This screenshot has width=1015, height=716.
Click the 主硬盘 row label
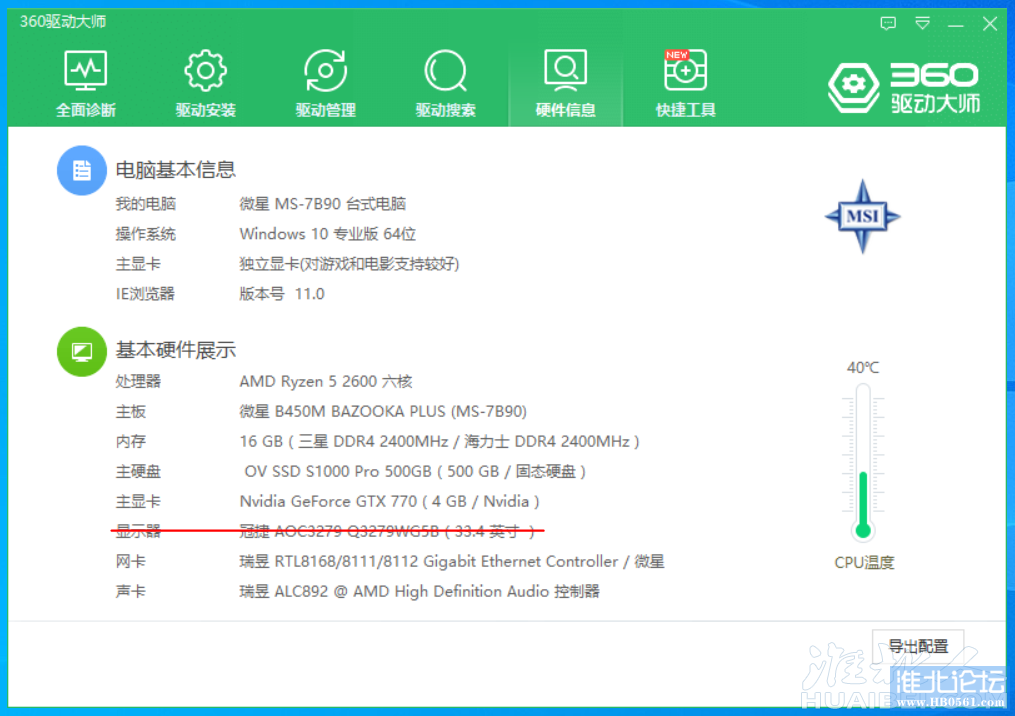click(138, 471)
